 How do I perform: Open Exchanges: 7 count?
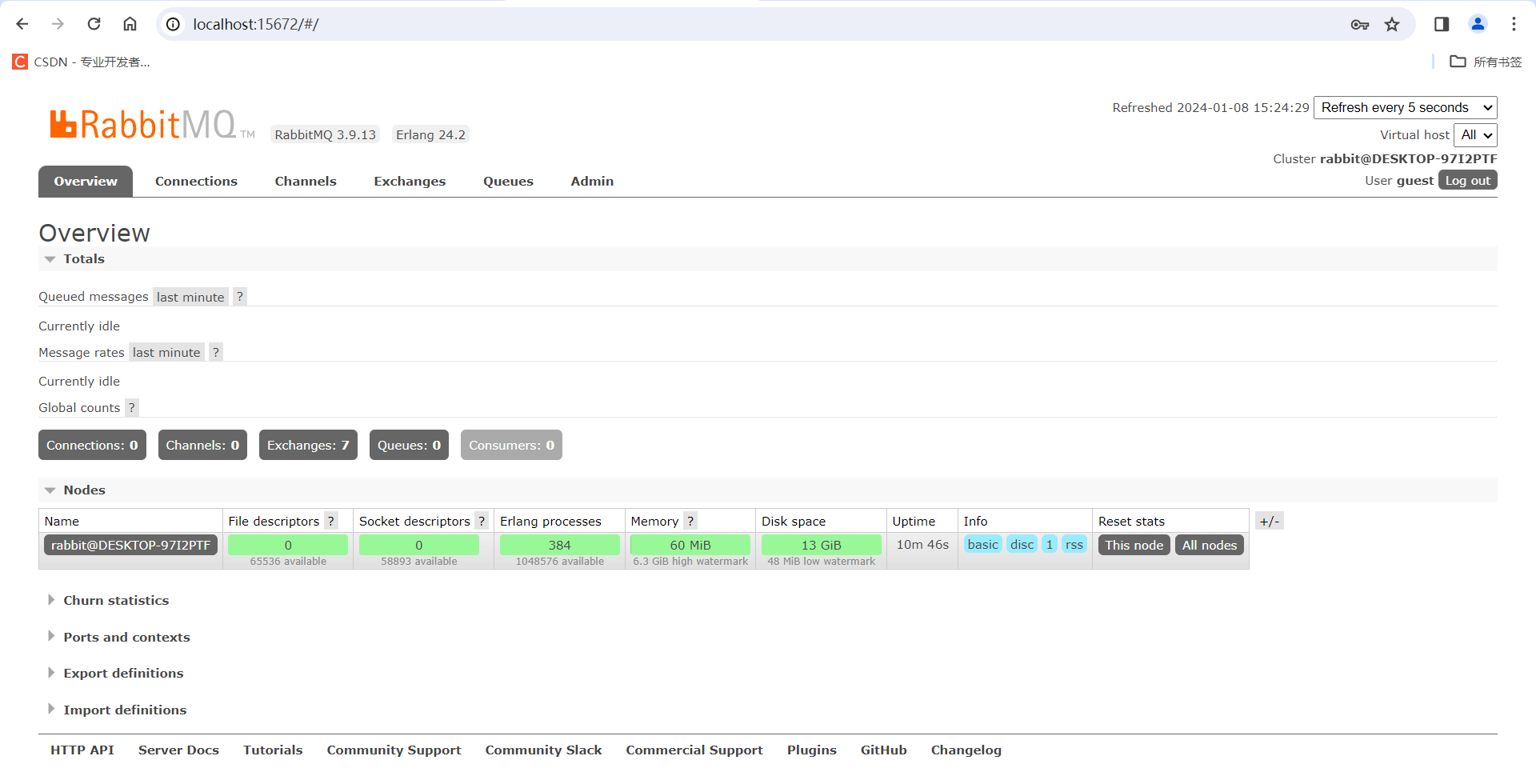pyautogui.click(x=308, y=445)
